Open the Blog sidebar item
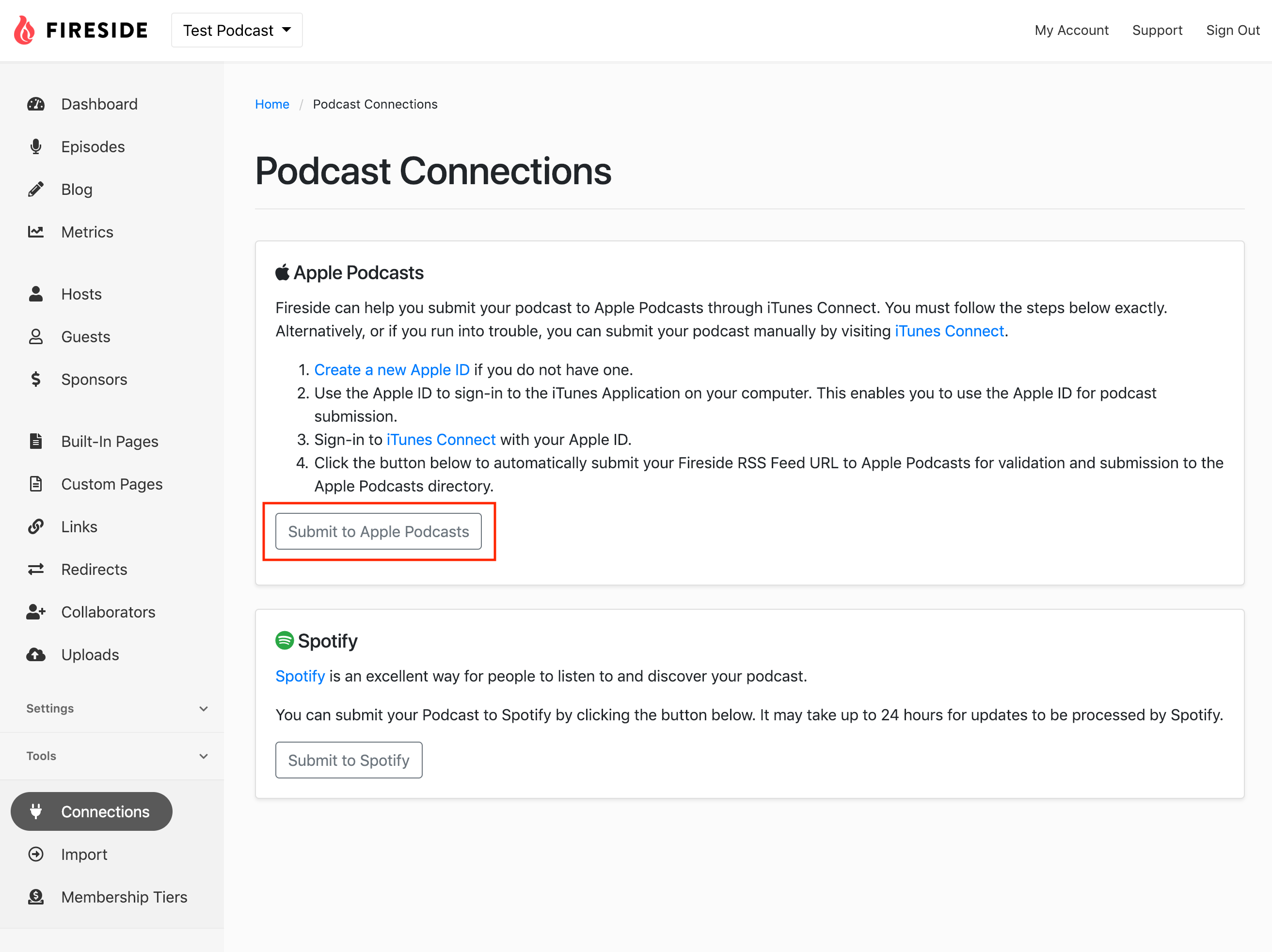Screen dimensions: 1272x952 coord(77,189)
